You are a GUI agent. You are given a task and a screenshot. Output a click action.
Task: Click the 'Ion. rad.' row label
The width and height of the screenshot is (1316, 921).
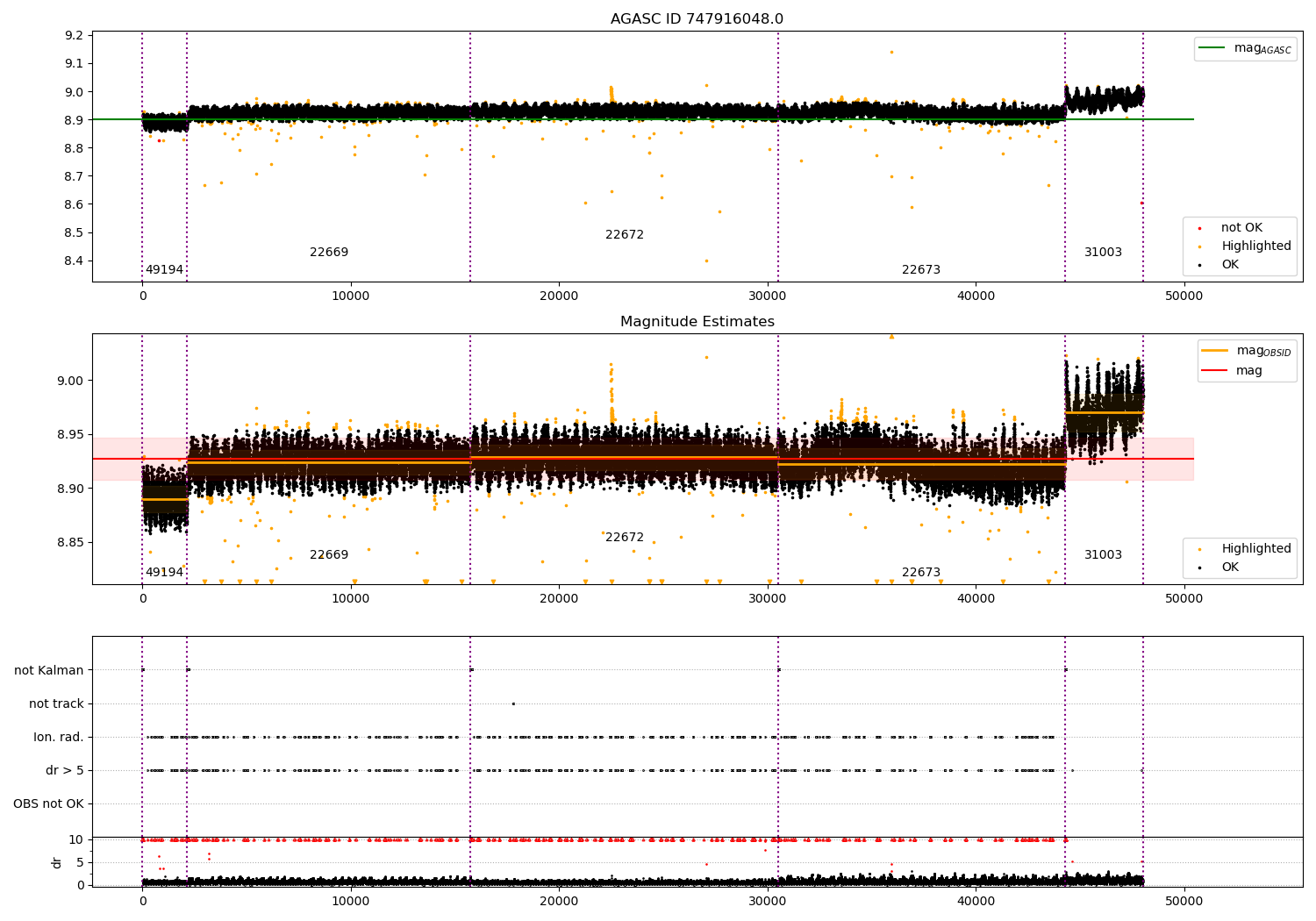pos(59,738)
